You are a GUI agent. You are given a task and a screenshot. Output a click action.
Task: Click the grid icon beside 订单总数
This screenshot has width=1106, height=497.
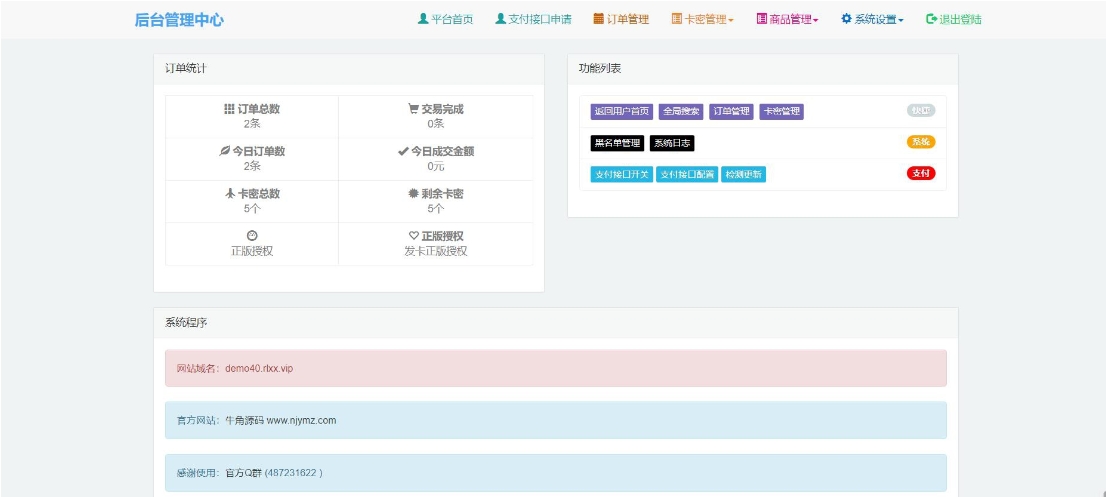pyautogui.click(x=229, y=109)
